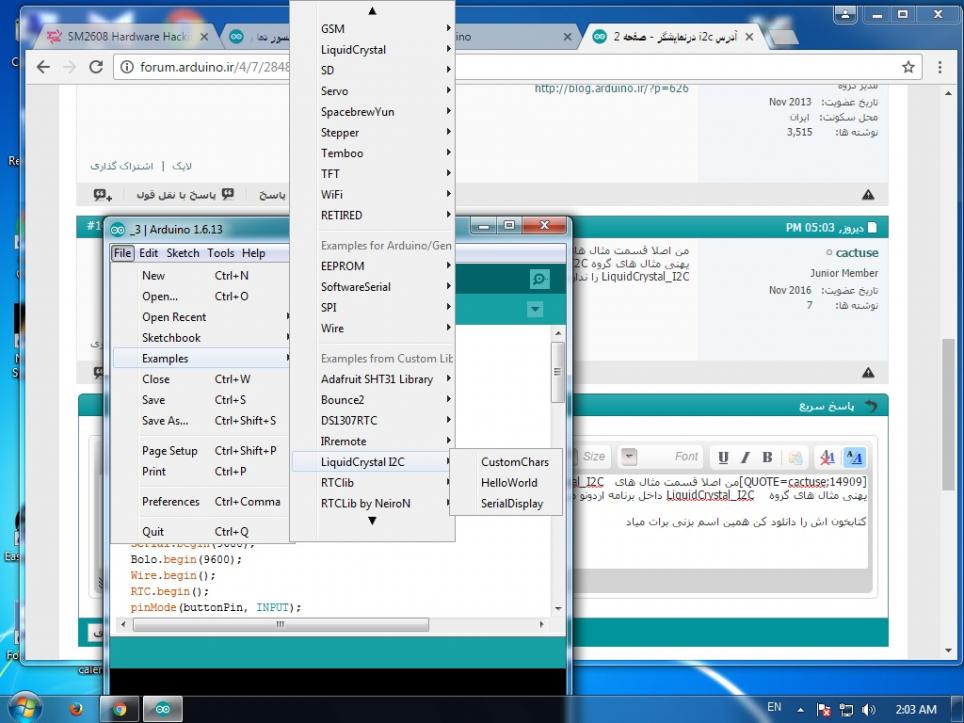
Task: Toggle the editor source mode A/A button
Action: click(854, 457)
